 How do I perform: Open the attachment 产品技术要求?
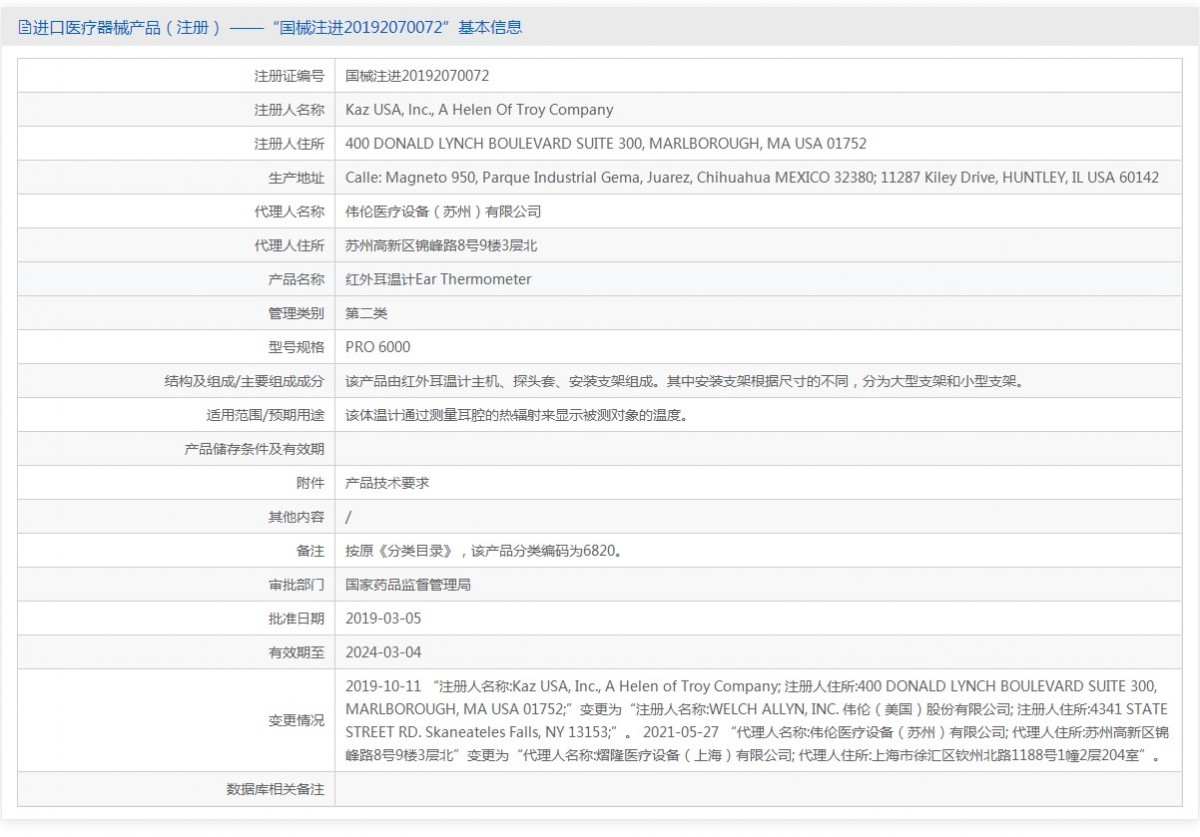pos(388,484)
